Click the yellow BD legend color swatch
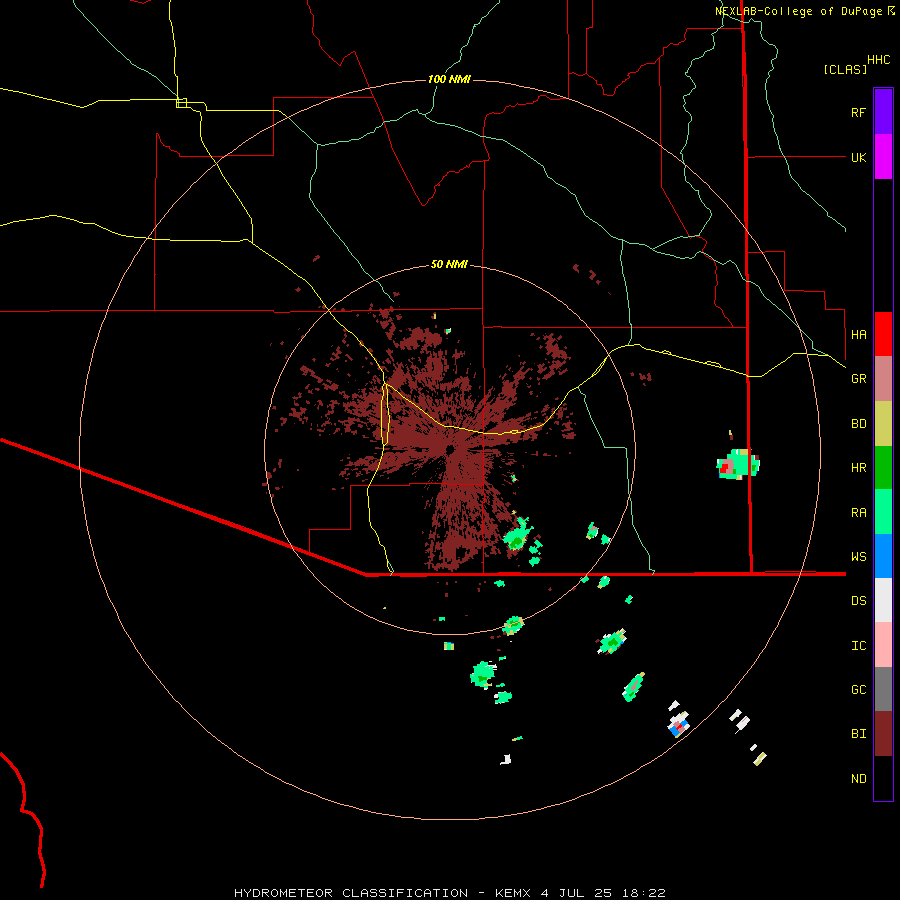 [x=883, y=424]
